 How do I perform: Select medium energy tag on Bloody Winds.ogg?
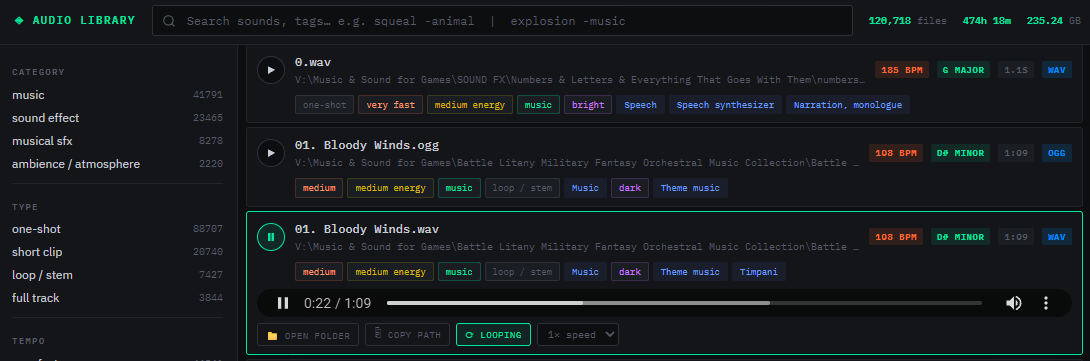pyautogui.click(x=391, y=188)
